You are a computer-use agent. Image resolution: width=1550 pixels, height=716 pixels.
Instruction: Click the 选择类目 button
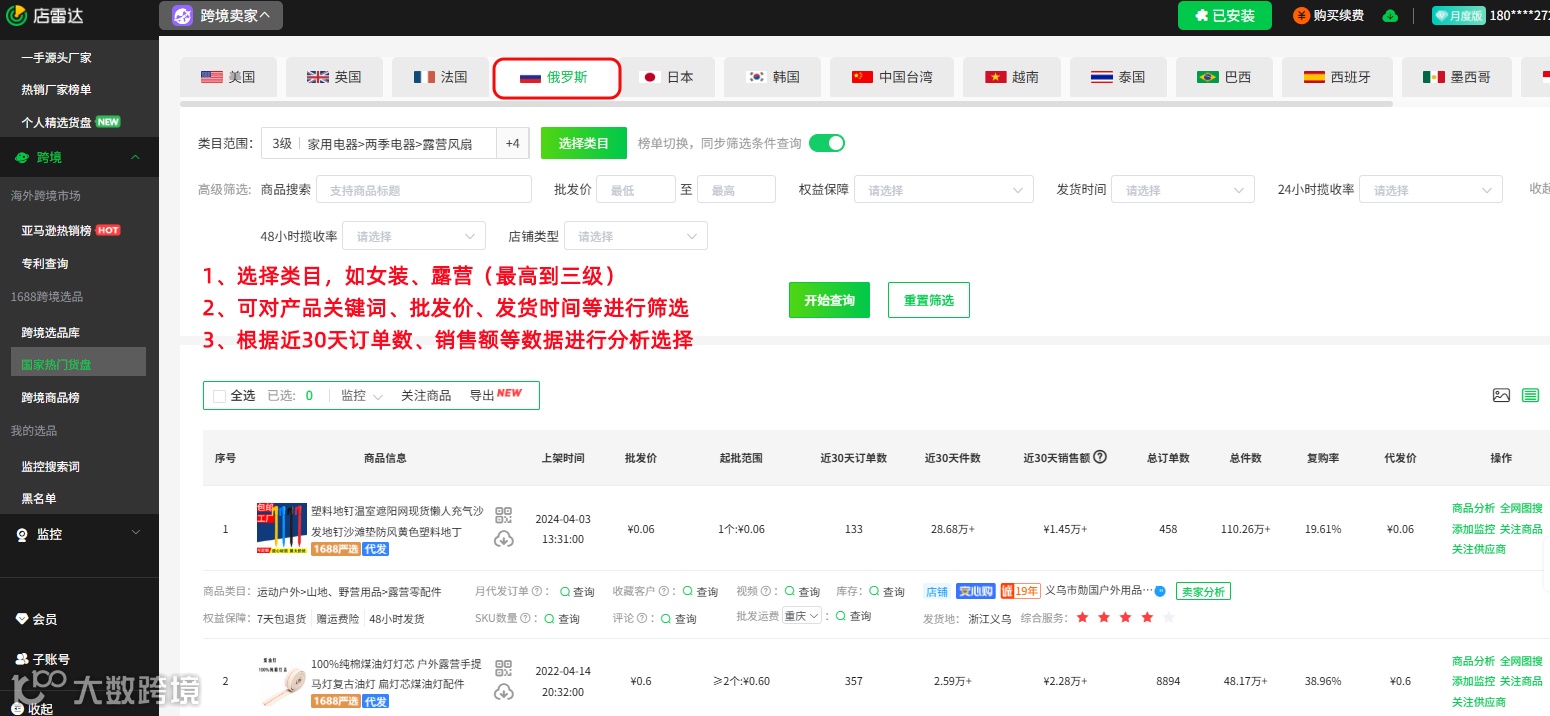[x=583, y=143]
